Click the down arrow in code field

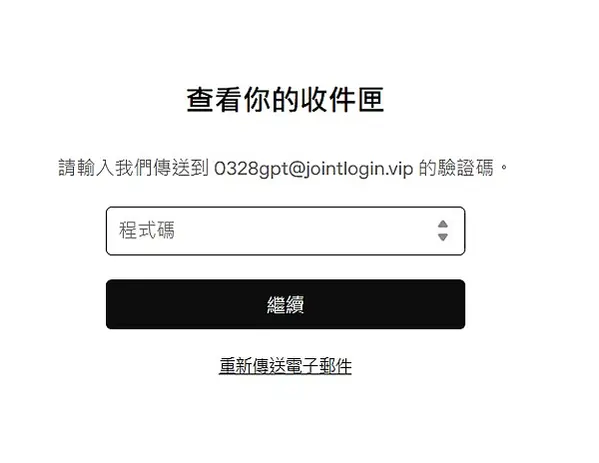pos(442,237)
